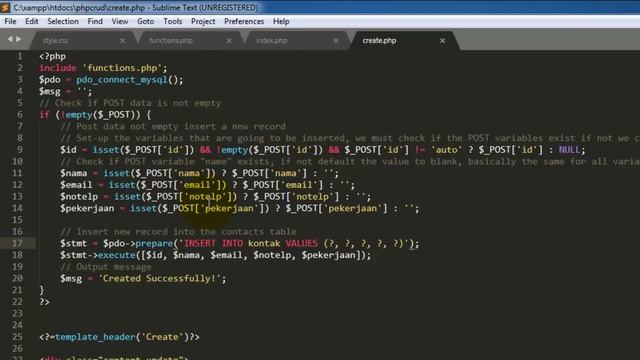Image resolution: width=640 pixels, height=360 pixels.
Task: Click $email variable on line 12
Action: click(x=76, y=185)
